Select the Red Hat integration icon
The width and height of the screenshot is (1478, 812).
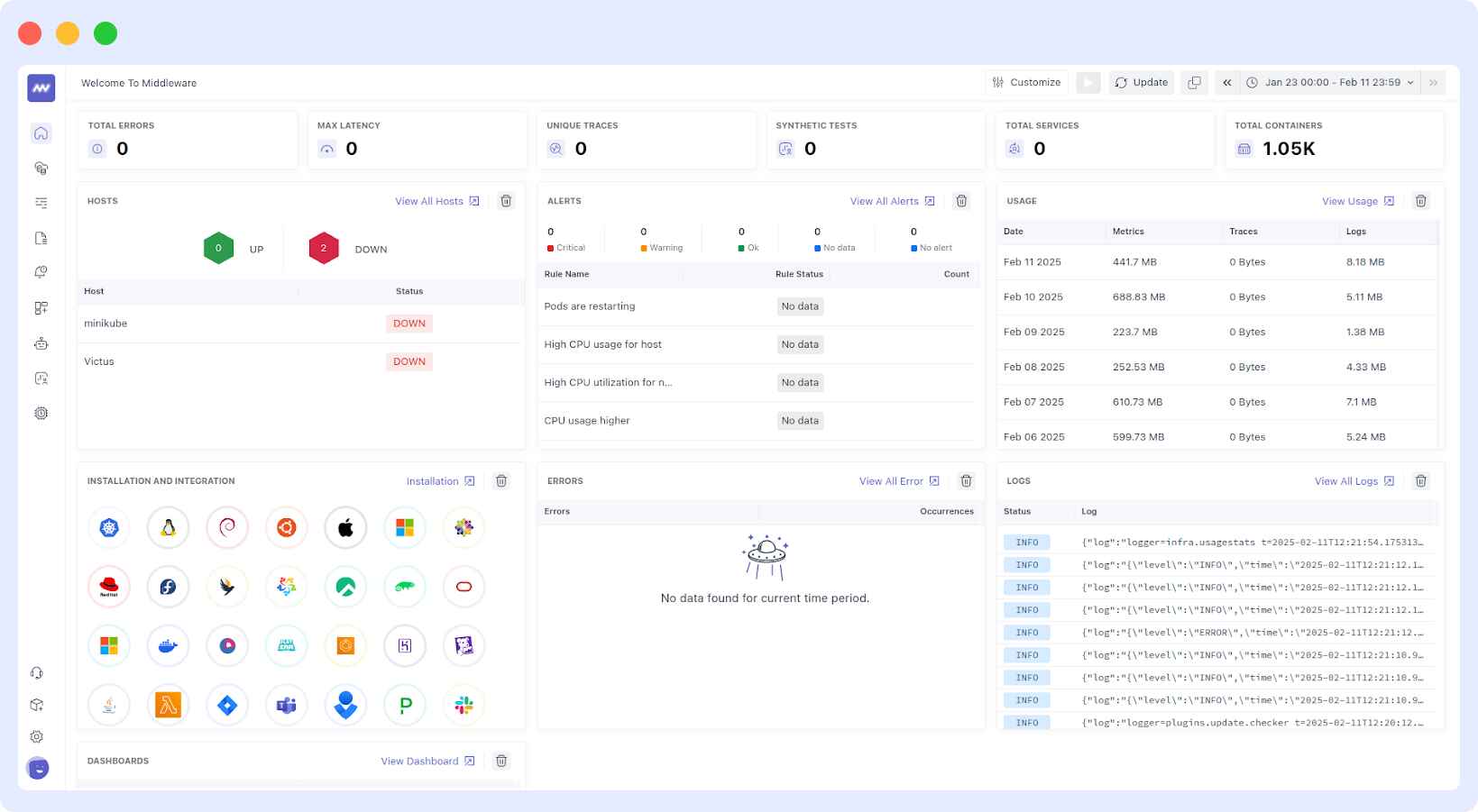tap(108, 587)
